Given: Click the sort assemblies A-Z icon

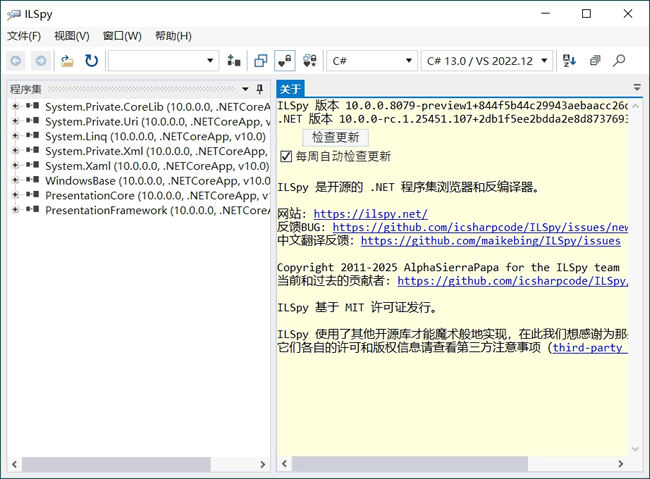Looking at the screenshot, I should pyautogui.click(x=569, y=61).
